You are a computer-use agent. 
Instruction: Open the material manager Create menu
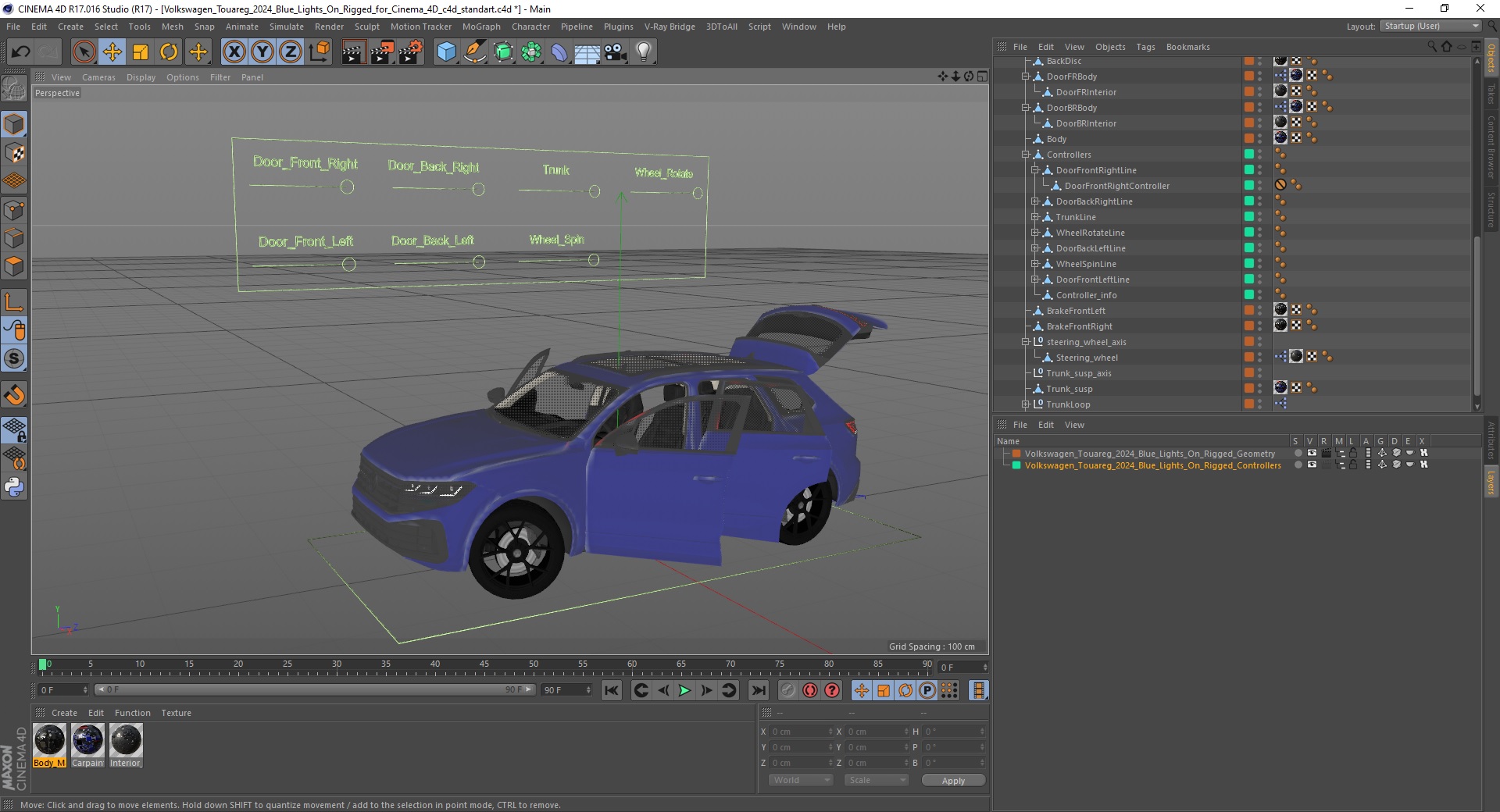pos(64,713)
